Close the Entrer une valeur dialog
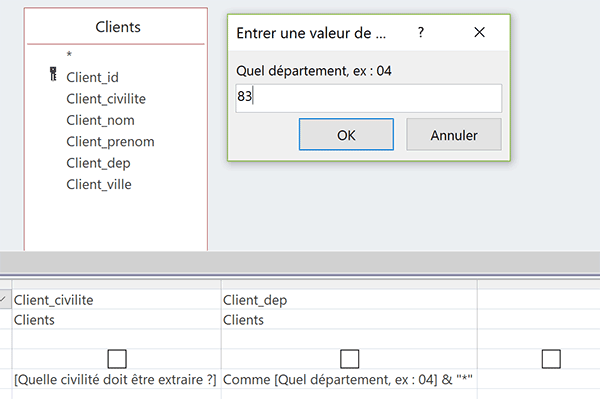 (479, 33)
